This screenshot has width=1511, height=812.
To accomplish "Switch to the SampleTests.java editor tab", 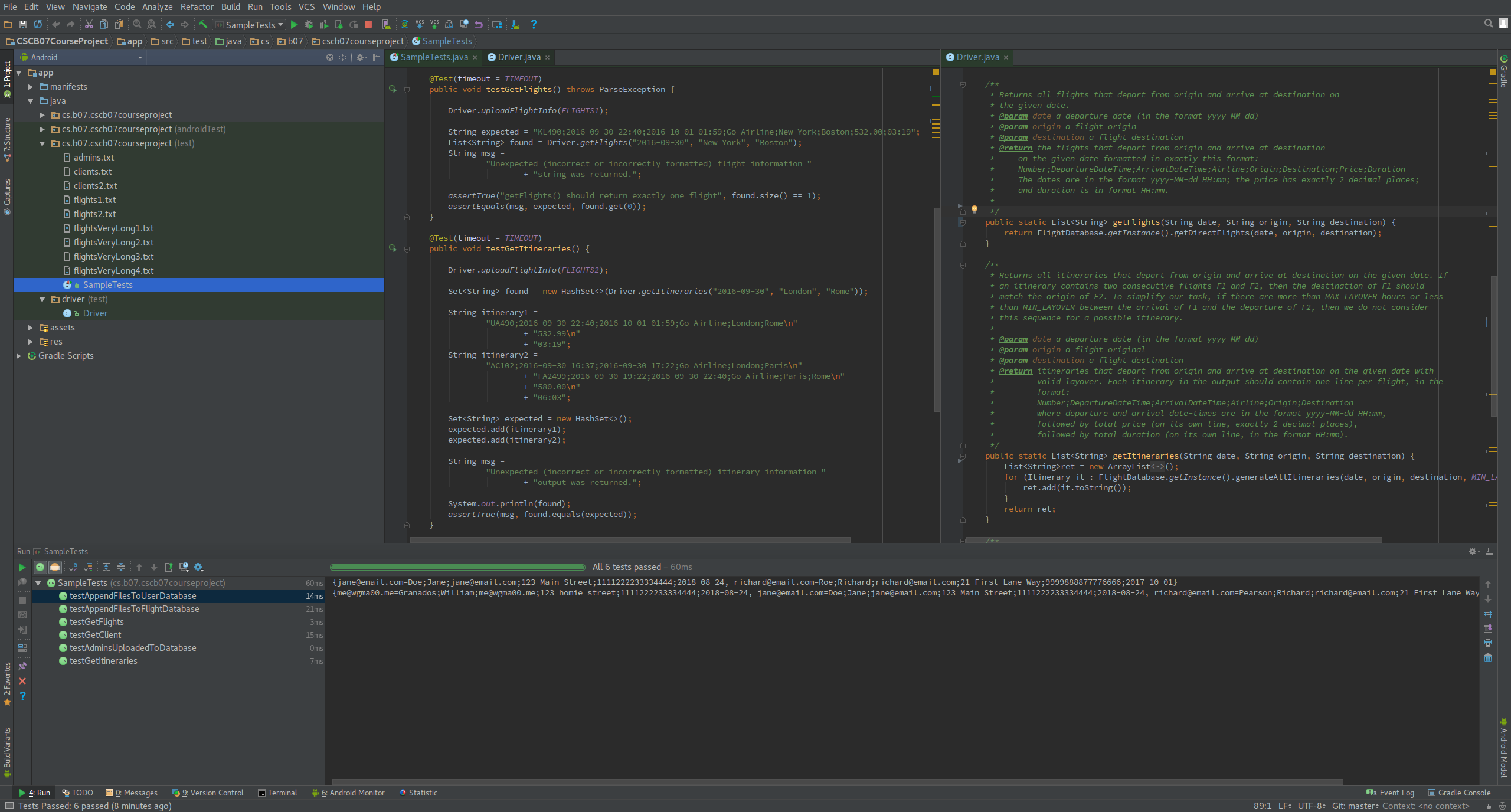I will pos(434,57).
